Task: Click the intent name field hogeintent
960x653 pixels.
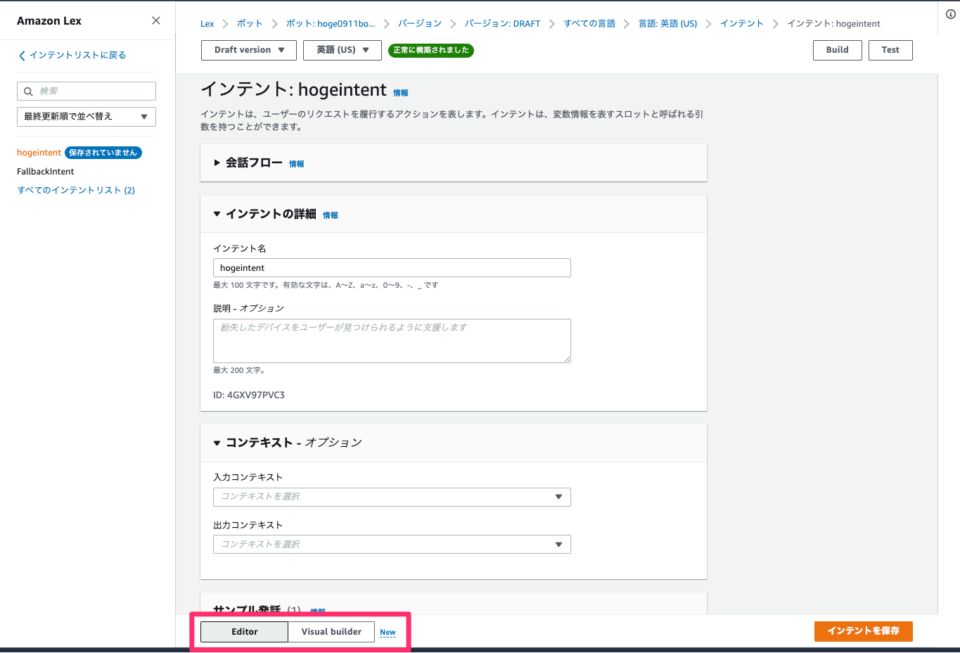Action: (392, 267)
